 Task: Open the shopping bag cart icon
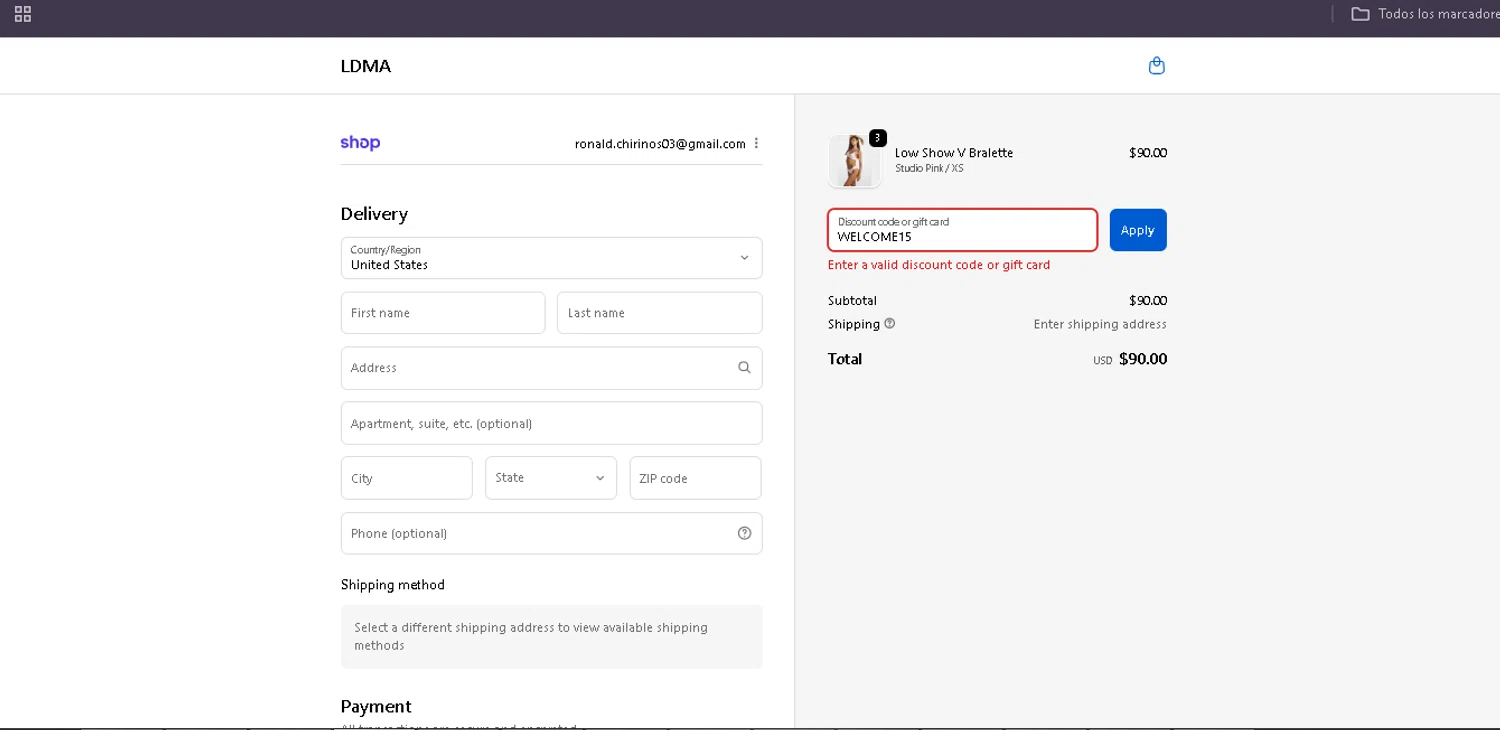click(x=1157, y=66)
